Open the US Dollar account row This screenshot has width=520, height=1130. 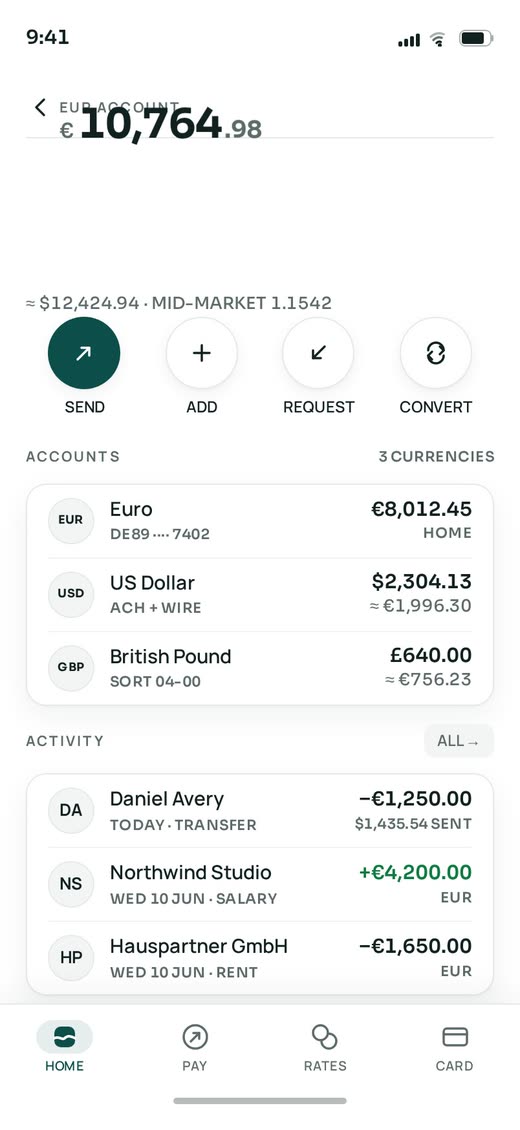tap(260, 595)
